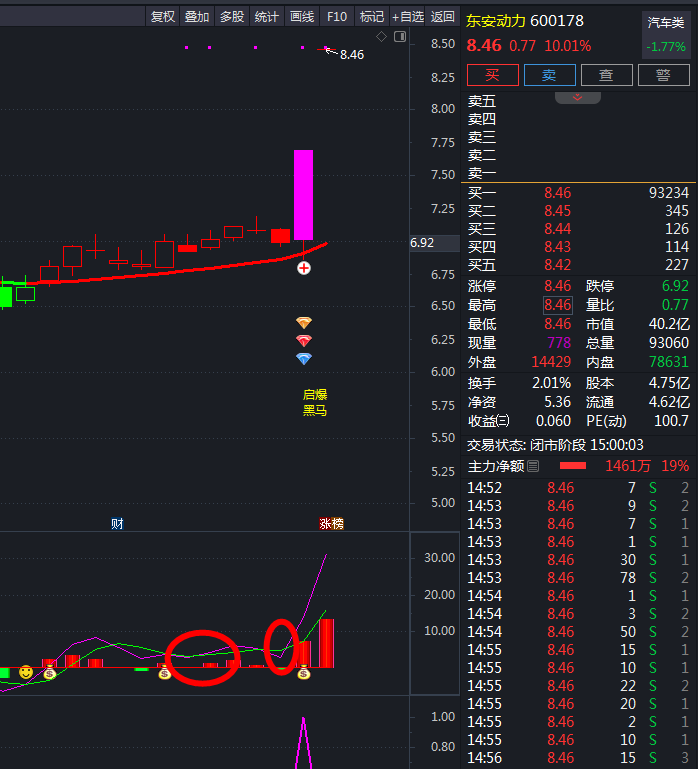This screenshot has height=769, width=698.
Task: Click the 外盘 value 14429
Action: click(x=551, y=362)
